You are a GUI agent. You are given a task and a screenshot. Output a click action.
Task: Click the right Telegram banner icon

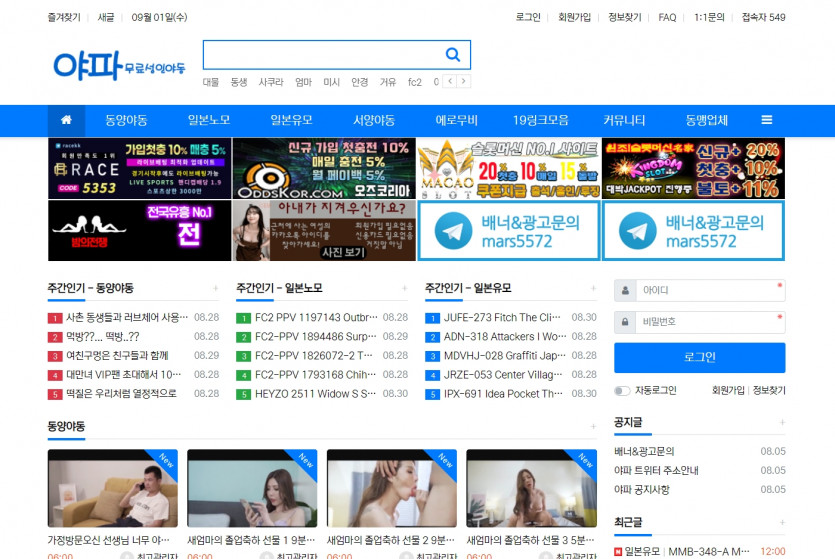637,231
